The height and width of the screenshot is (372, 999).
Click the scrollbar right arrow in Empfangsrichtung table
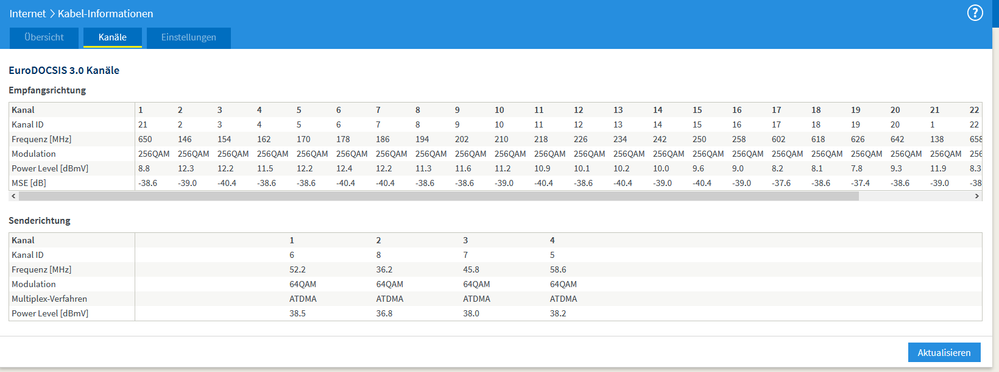pos(977,196)
